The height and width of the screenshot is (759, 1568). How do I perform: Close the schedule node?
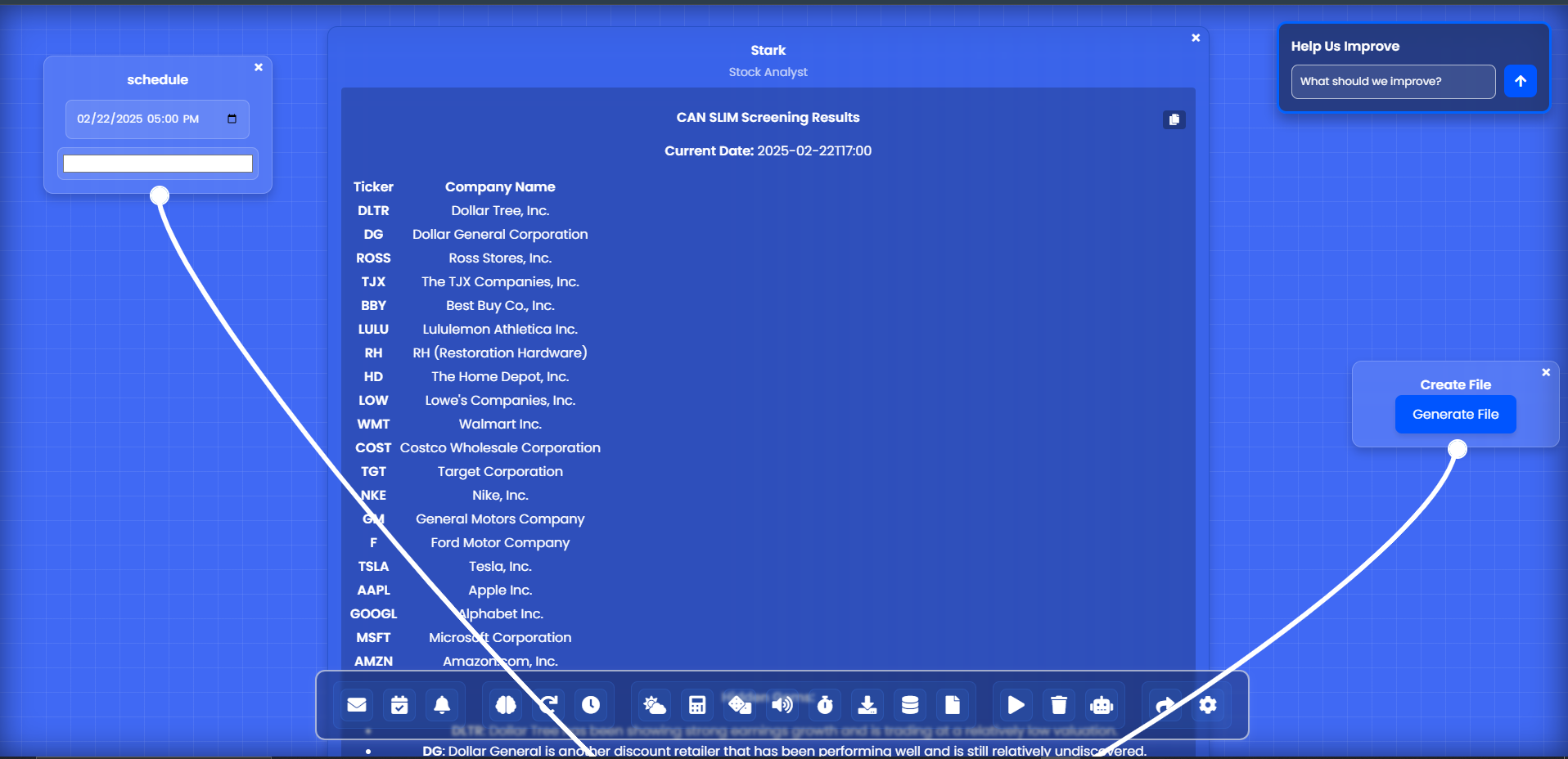[259, 67]
